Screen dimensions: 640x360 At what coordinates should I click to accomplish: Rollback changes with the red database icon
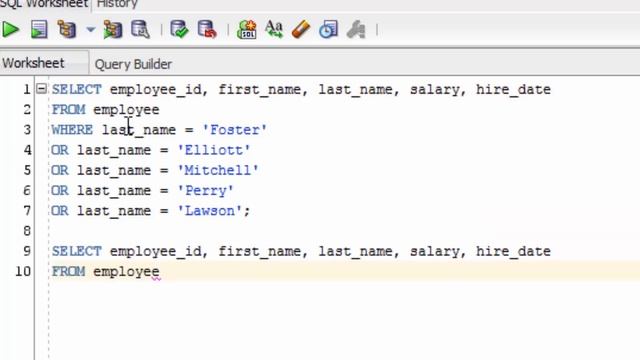tap(207, 30)
